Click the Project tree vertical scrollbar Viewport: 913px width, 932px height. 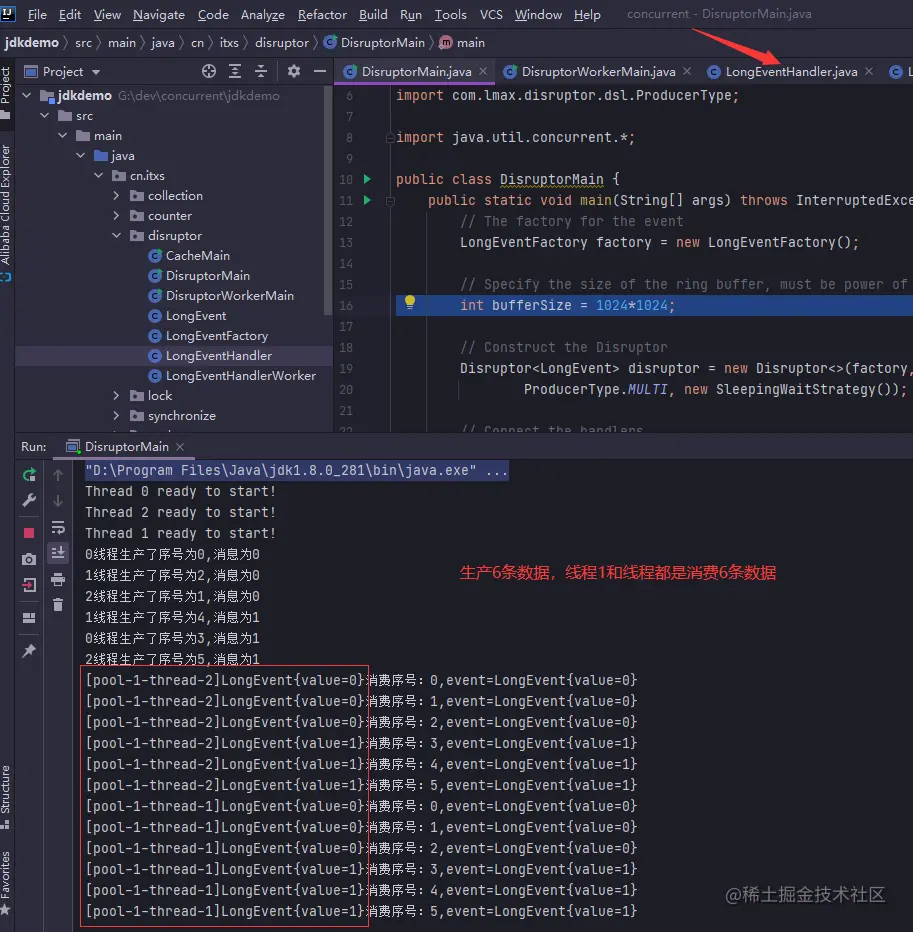coord(328,201)
